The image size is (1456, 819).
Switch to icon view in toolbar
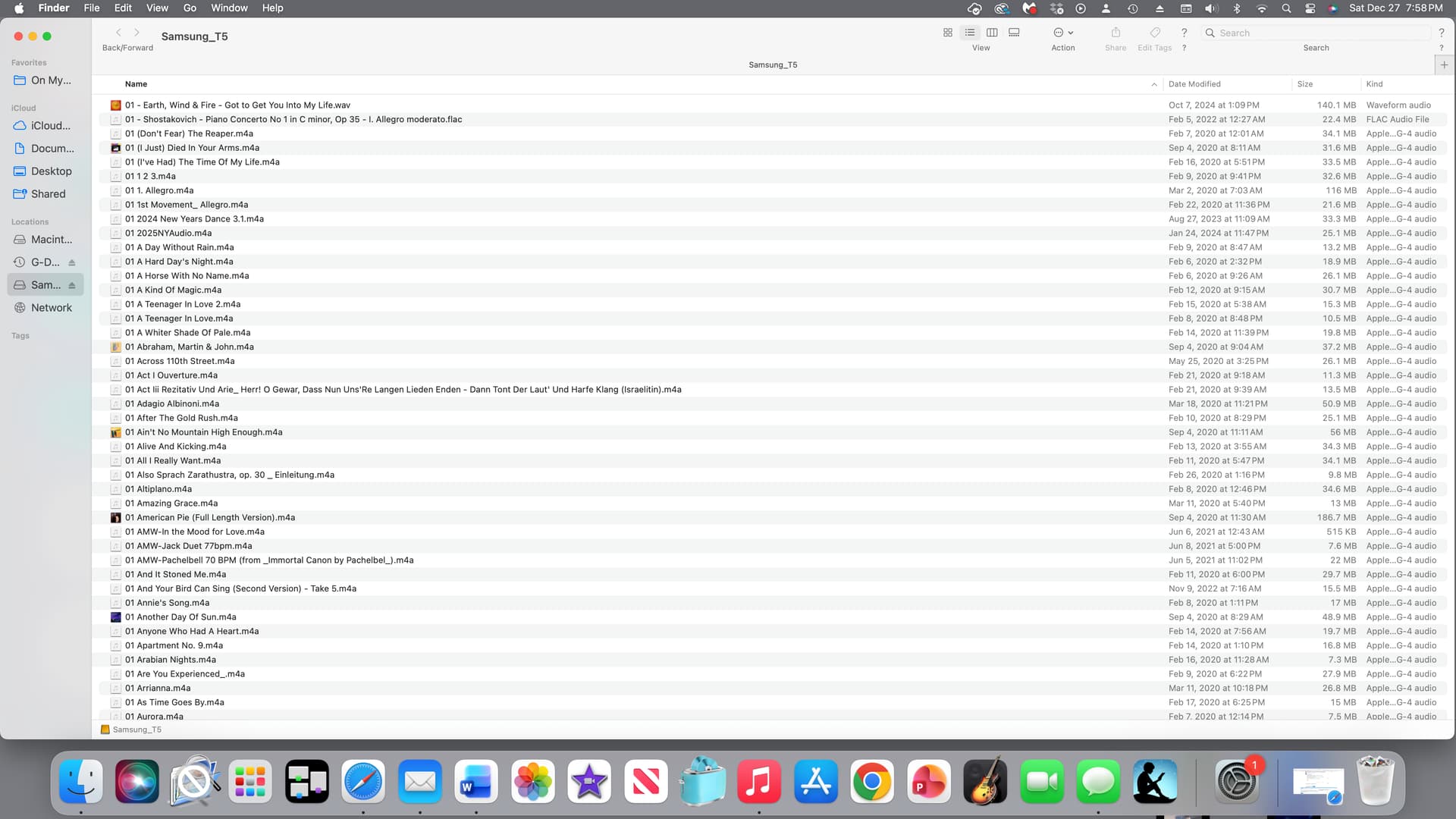947,33
